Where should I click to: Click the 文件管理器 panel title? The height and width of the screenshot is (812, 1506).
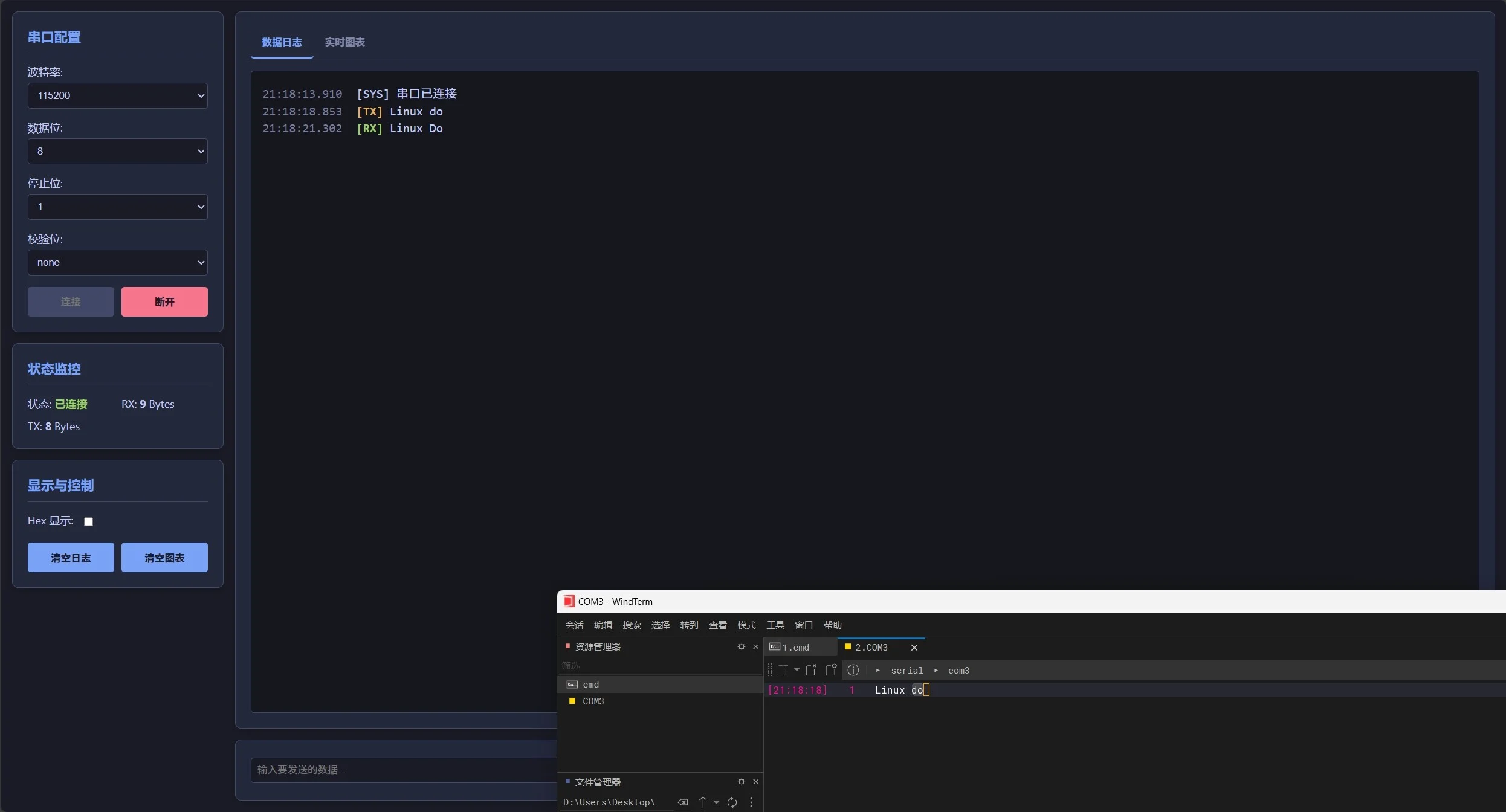click(598, 782)
